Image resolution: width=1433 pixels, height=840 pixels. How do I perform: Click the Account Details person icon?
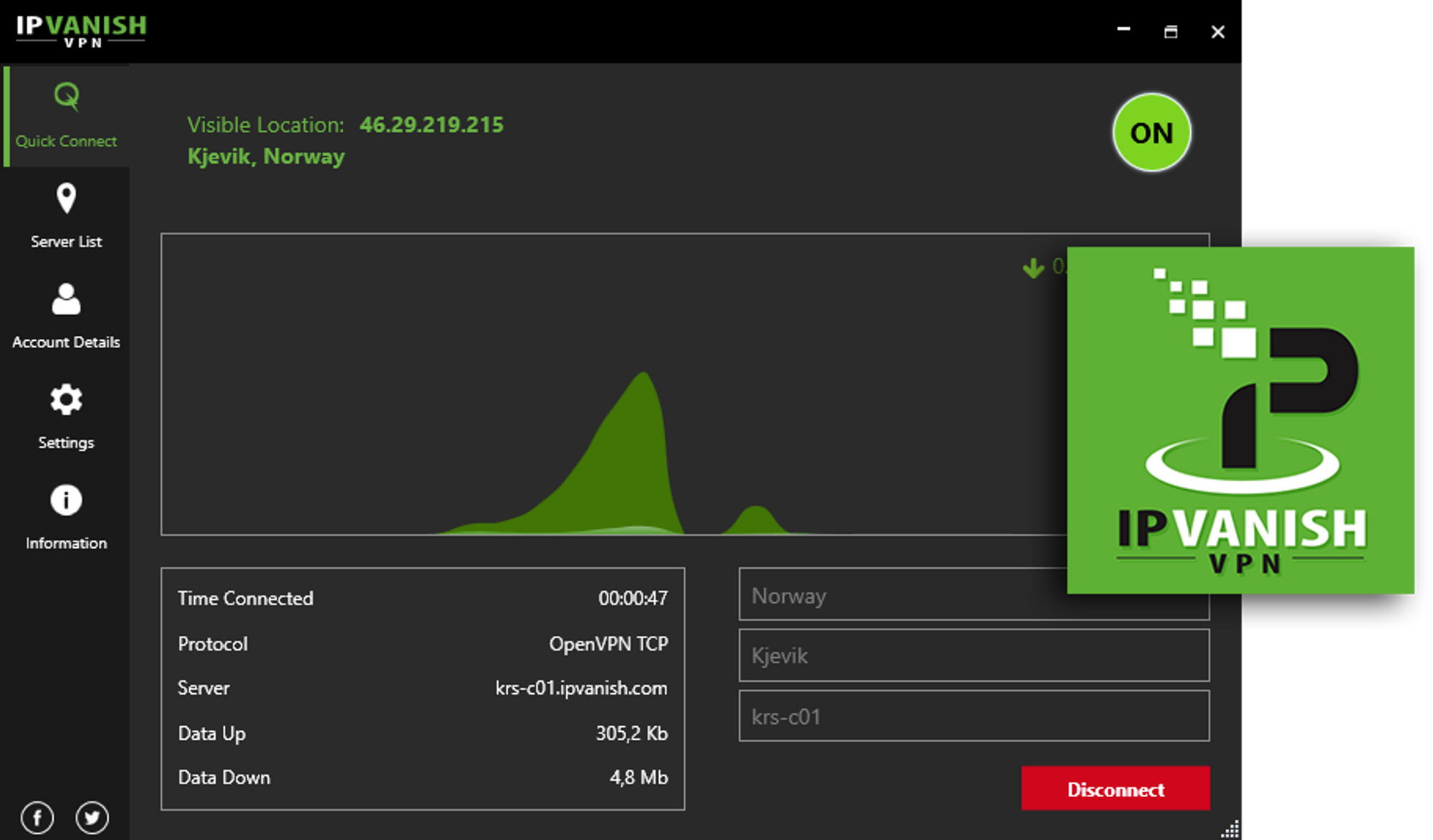66,299
